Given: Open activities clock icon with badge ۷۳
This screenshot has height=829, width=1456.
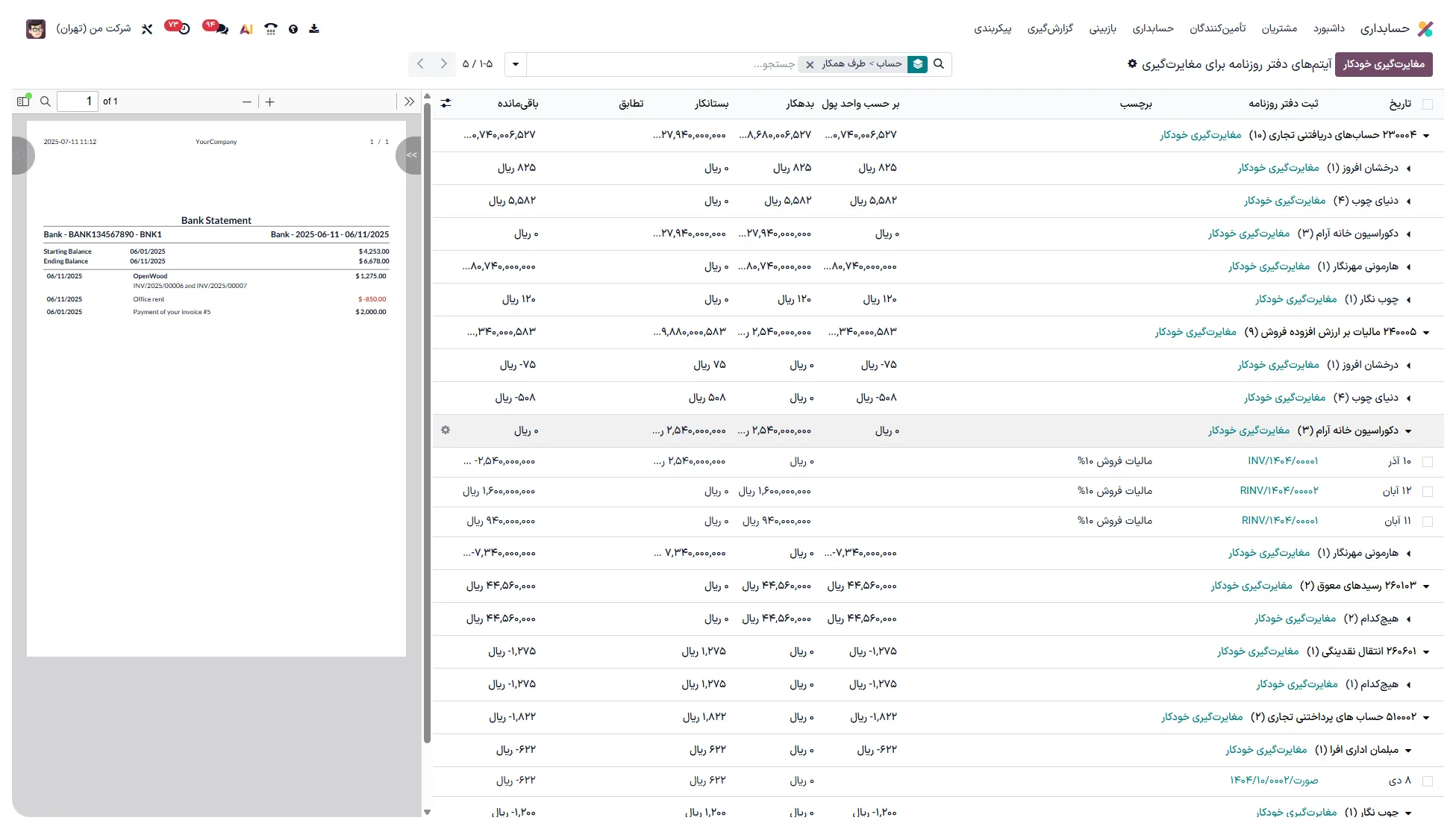Looking at the screenshot, I should pyautogui.click(x=184, y=29).
